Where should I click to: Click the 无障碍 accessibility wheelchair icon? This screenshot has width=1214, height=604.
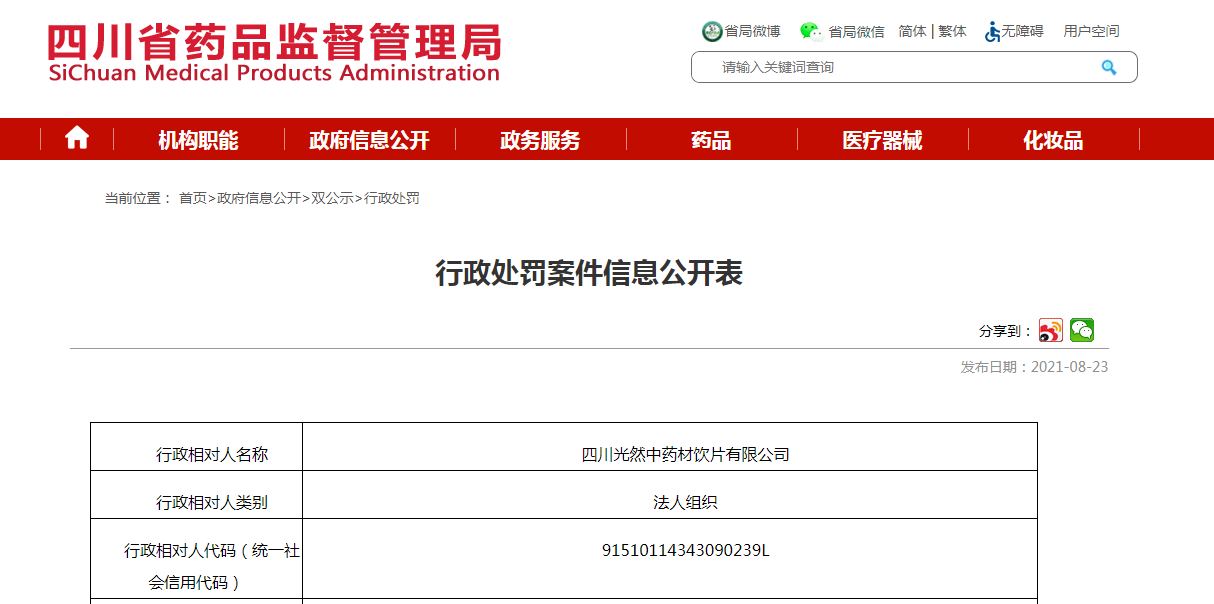tap(993, 32)
